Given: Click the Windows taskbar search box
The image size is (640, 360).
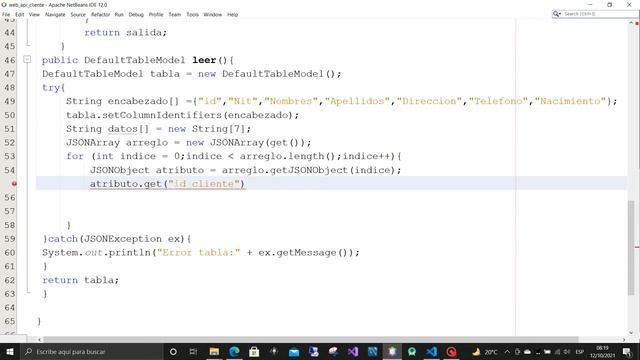Looking at the screenshot, I should coord(91,351).
